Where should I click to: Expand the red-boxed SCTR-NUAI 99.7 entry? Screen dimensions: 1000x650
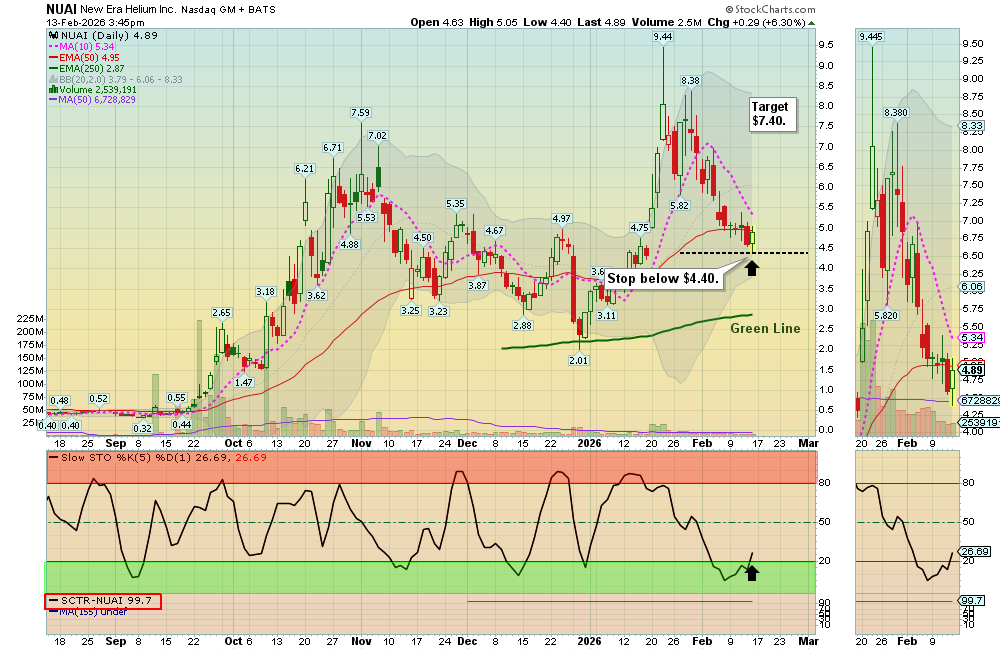(103, 600)
